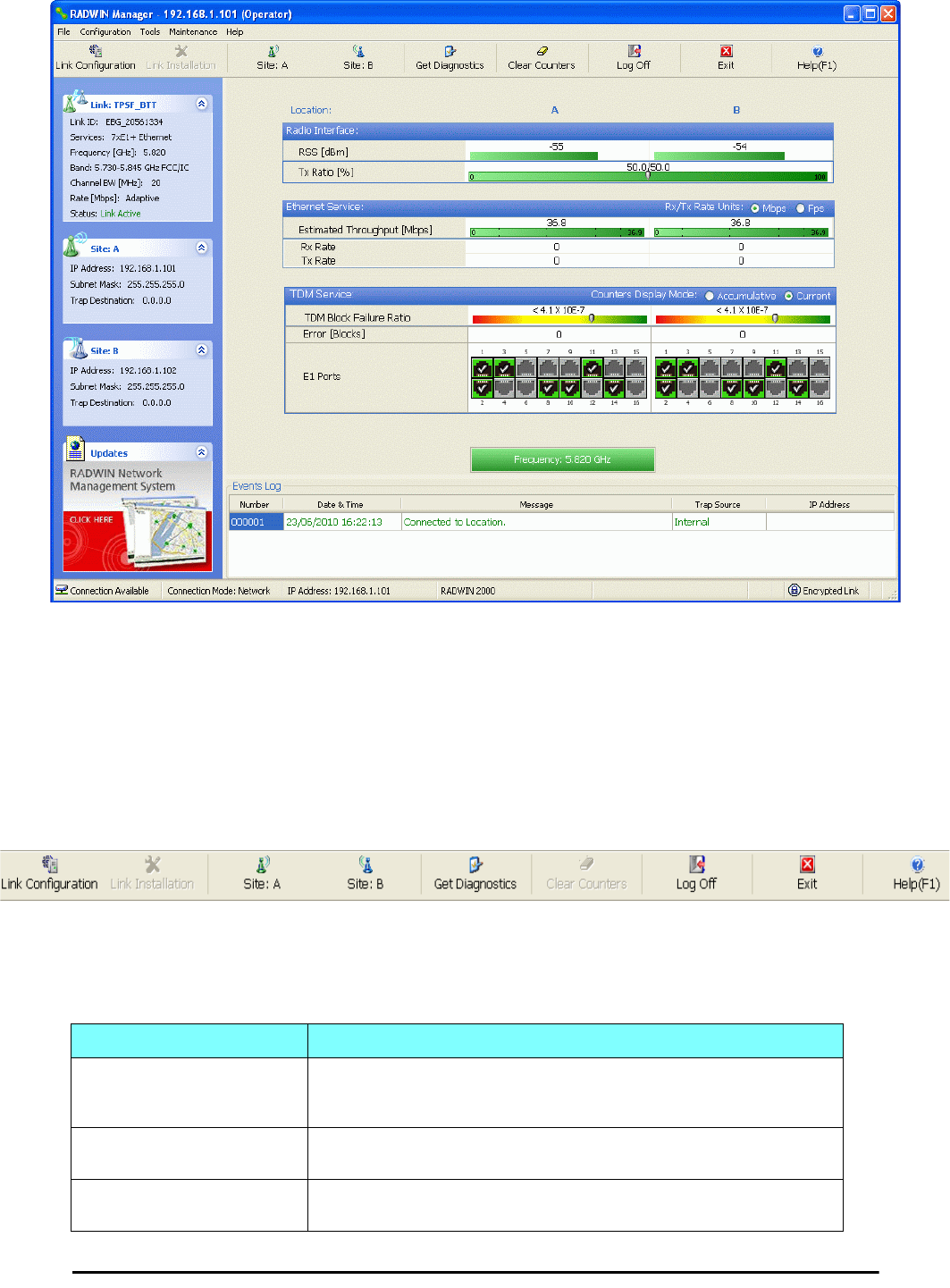The image size is (950, 1288).
Task: Click the green antenna icon of the Site: A panel
Action: [74, 246]
